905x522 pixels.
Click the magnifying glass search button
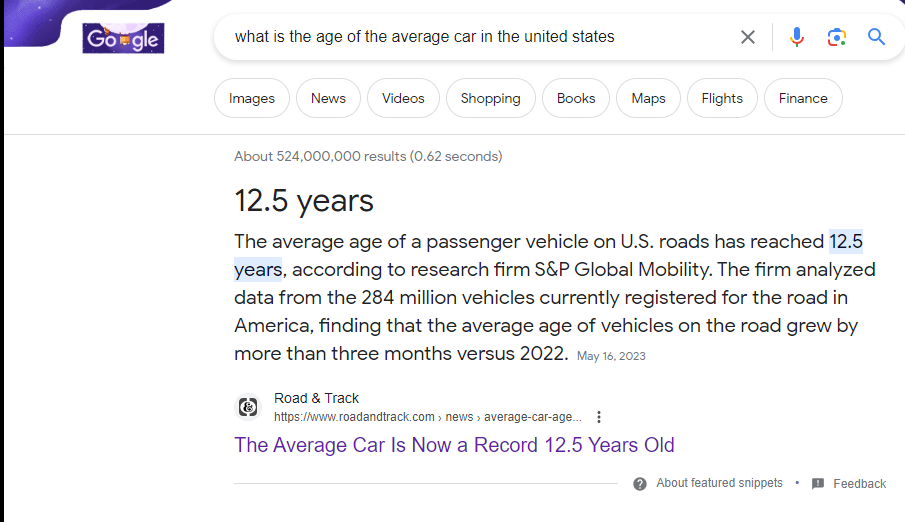(877, 37)
